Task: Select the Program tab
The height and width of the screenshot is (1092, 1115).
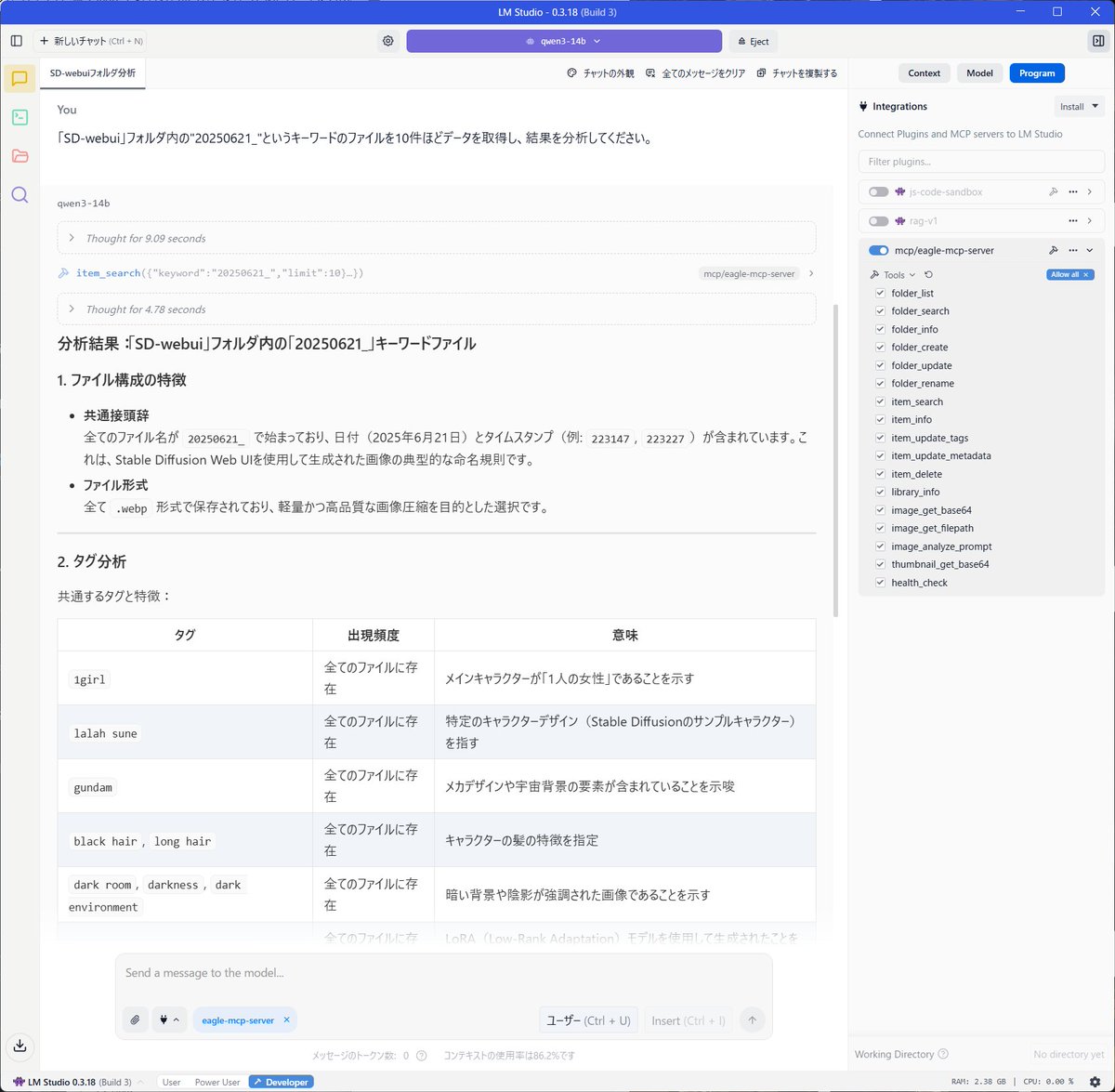Action: coord(1037,73)
